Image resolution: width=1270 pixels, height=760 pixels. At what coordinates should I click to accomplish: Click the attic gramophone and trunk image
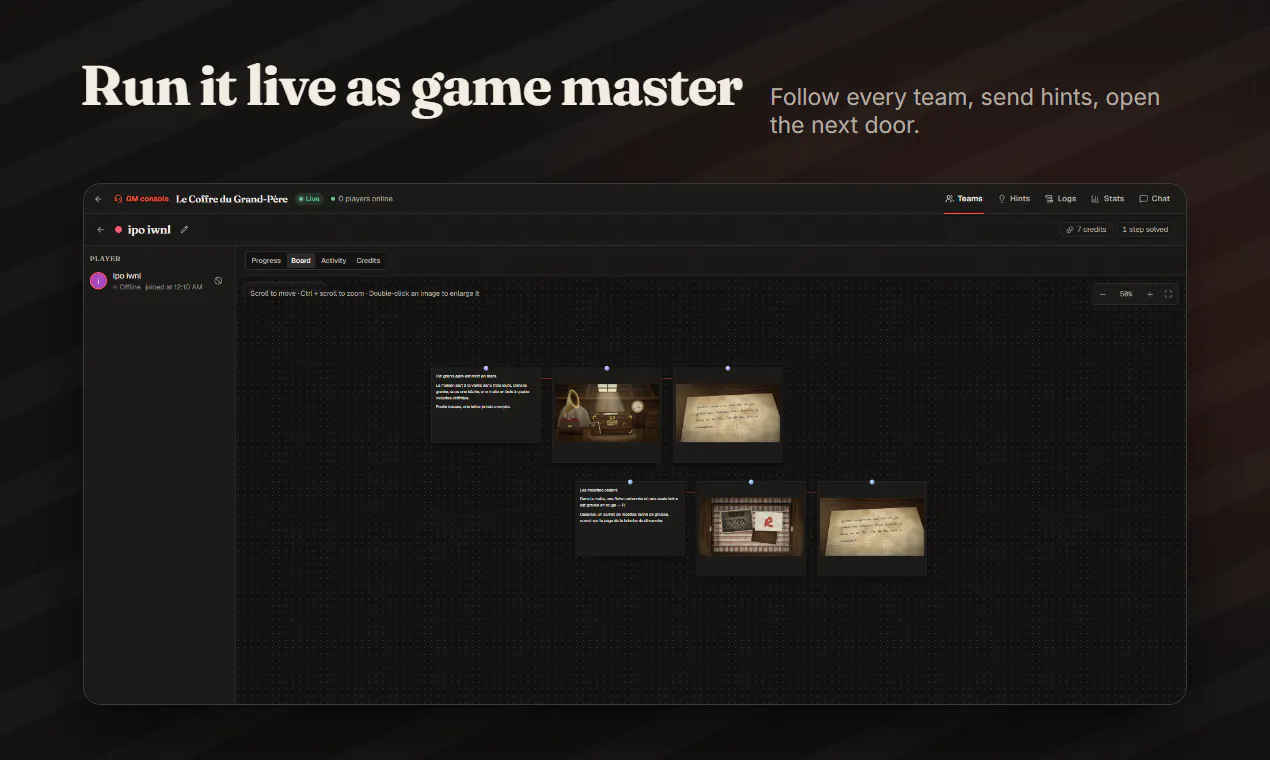click(607, 412)
